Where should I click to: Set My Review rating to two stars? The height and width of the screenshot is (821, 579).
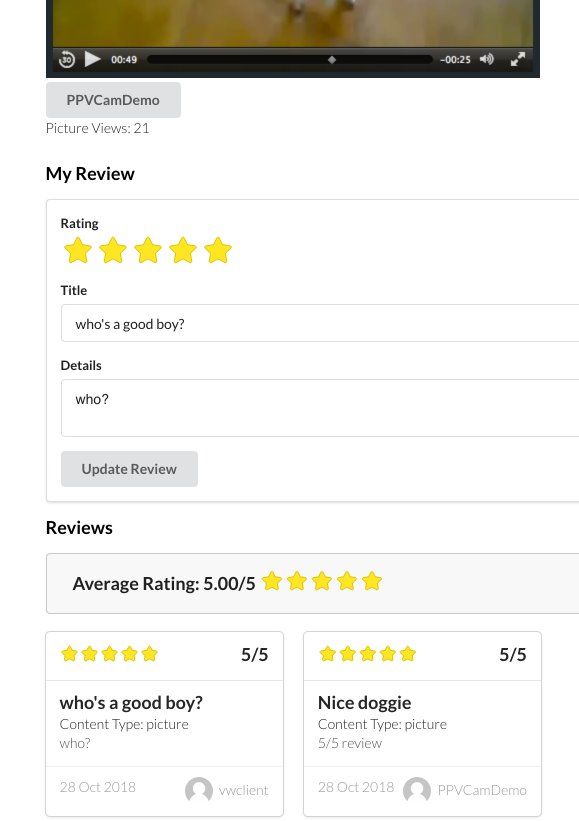tap(113, 250)
